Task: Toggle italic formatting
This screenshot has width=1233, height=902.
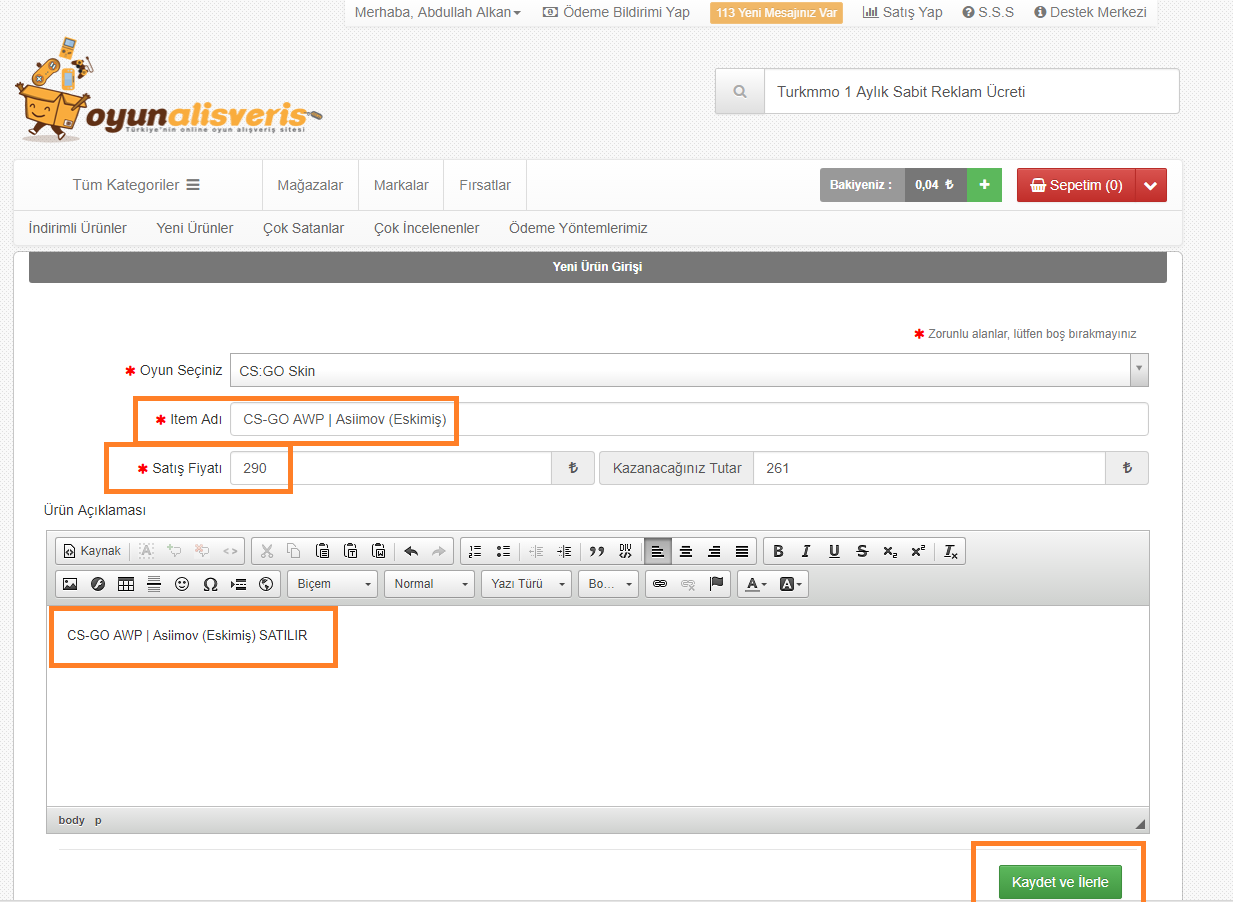Action: 806,551
